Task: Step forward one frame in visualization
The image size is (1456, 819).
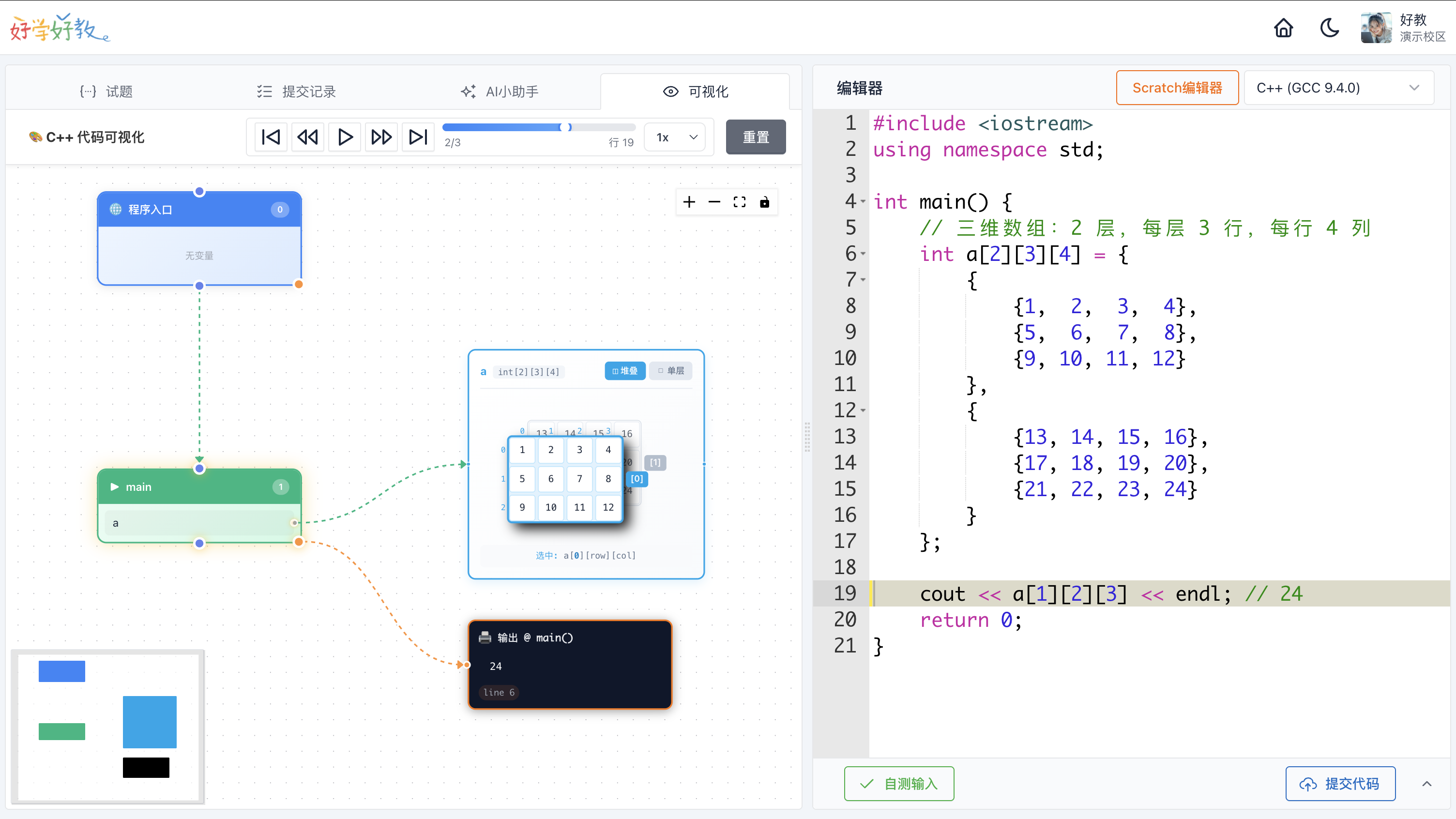Action: pos(381,137)
